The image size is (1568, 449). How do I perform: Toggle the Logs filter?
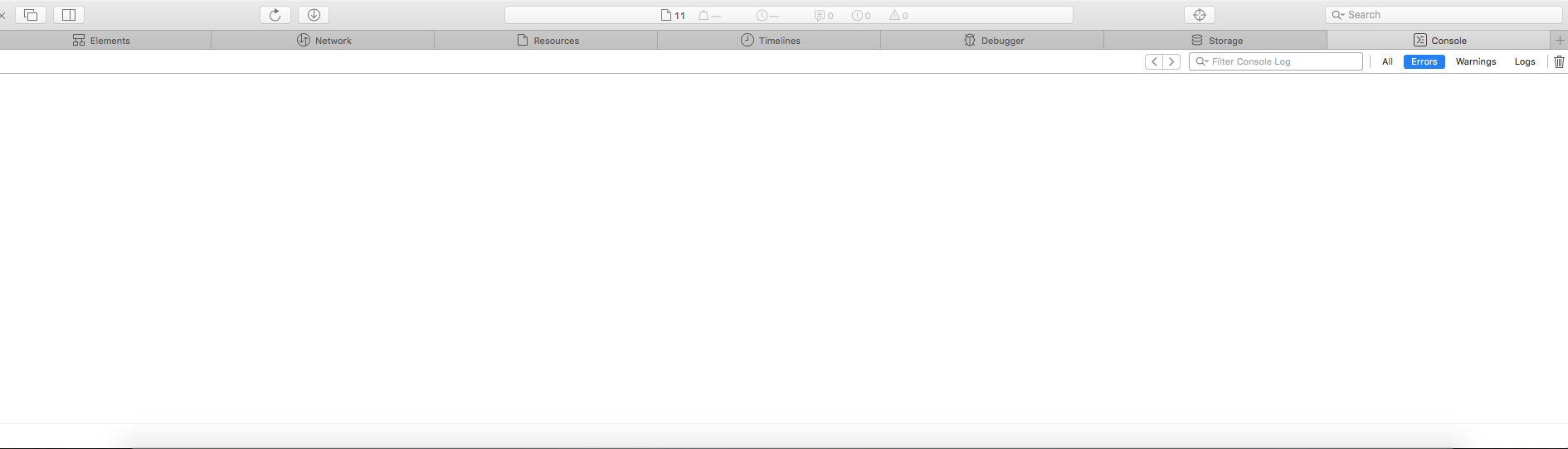(1525, 61)
